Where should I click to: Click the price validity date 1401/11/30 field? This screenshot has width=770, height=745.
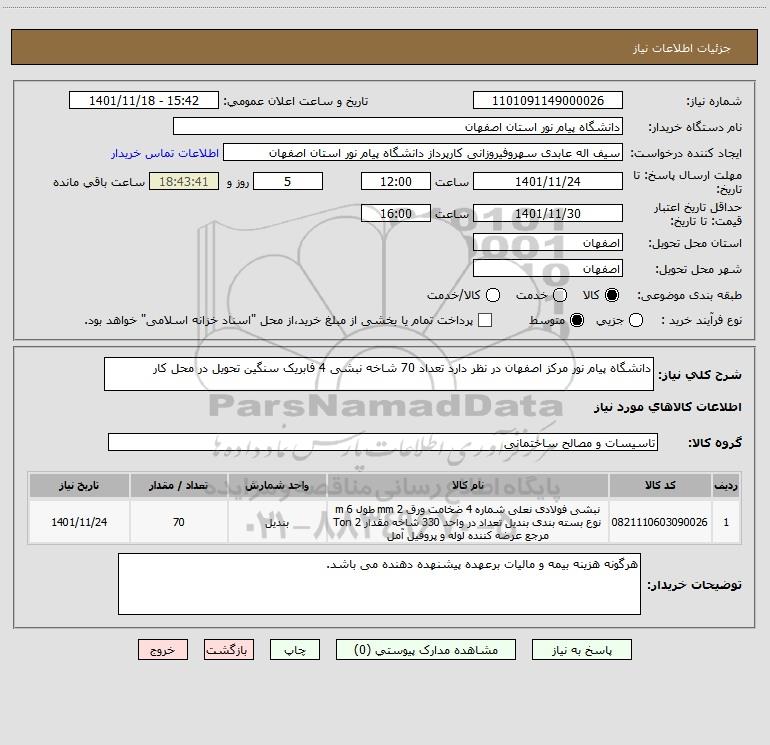(x=548, y=213)
